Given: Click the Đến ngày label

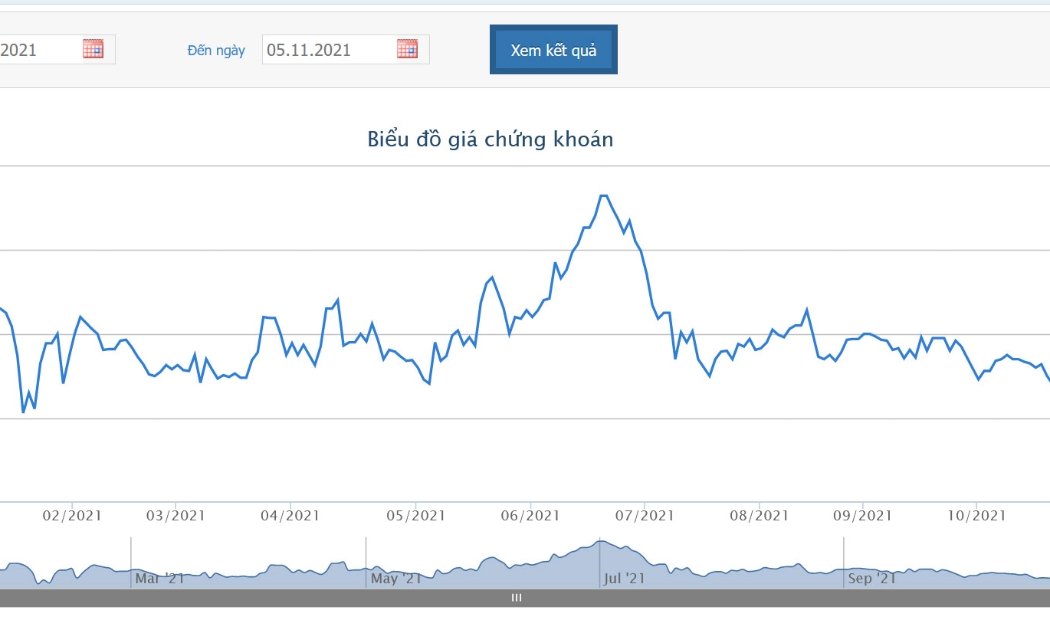Looking at the screenshot, I should tap(216, 50).
